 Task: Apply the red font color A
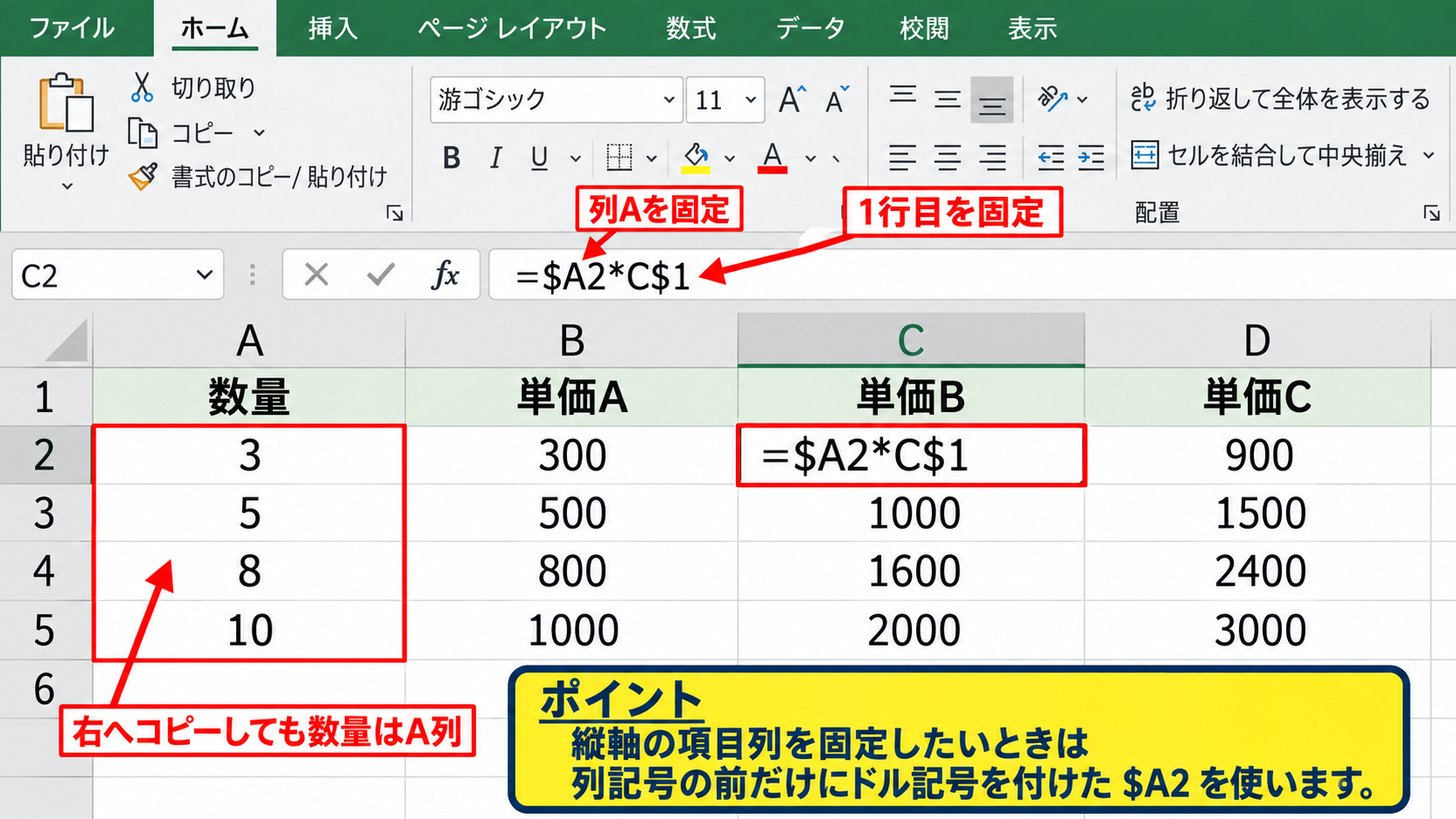[x=772, y=158]
